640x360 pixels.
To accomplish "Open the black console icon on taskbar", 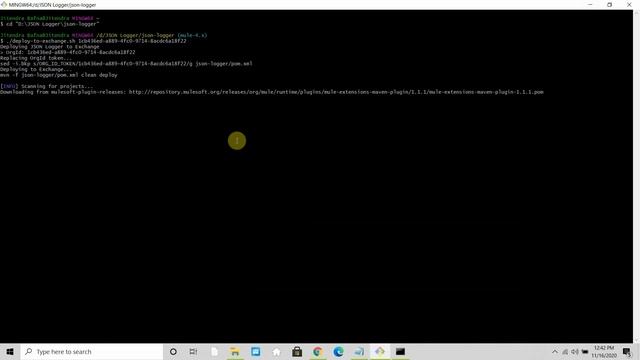I will 400,351.
